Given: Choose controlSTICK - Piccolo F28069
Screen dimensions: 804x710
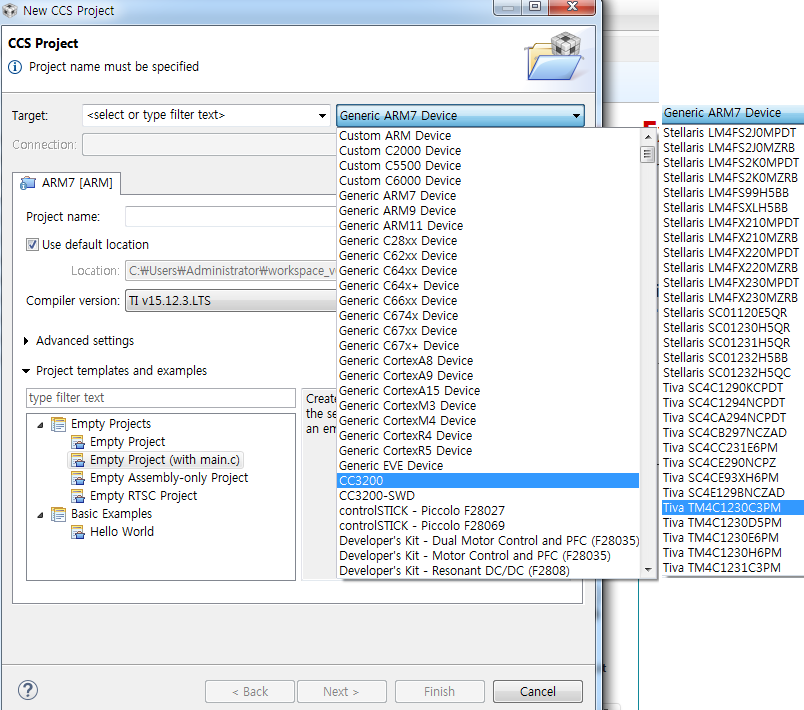Looking at the screenshot, I should pyautogui.click(x=422, y=525).
